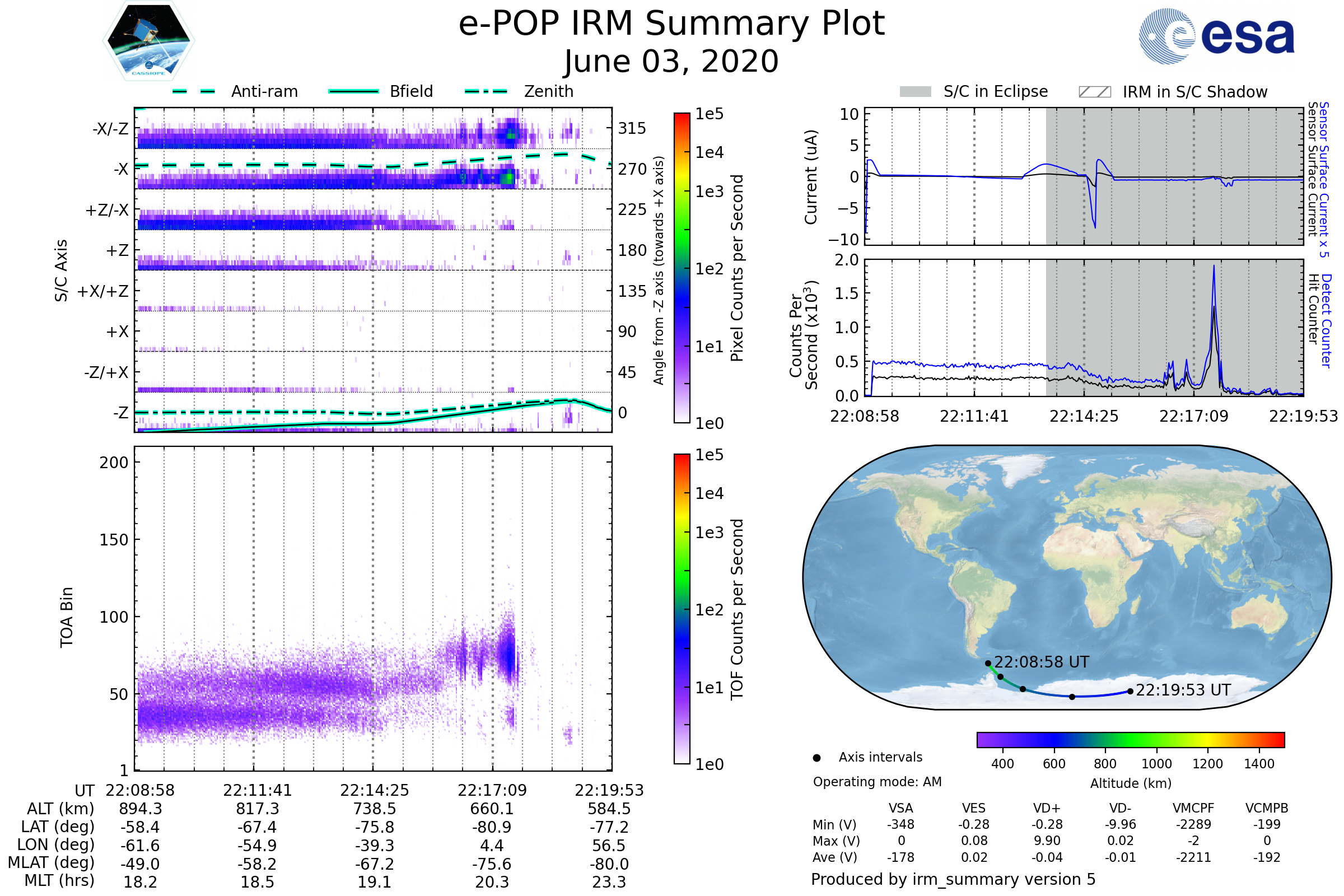1344x896 pixels.
Task: Click the Axis intervals black dot marker
Action: (x=816, y=758)
